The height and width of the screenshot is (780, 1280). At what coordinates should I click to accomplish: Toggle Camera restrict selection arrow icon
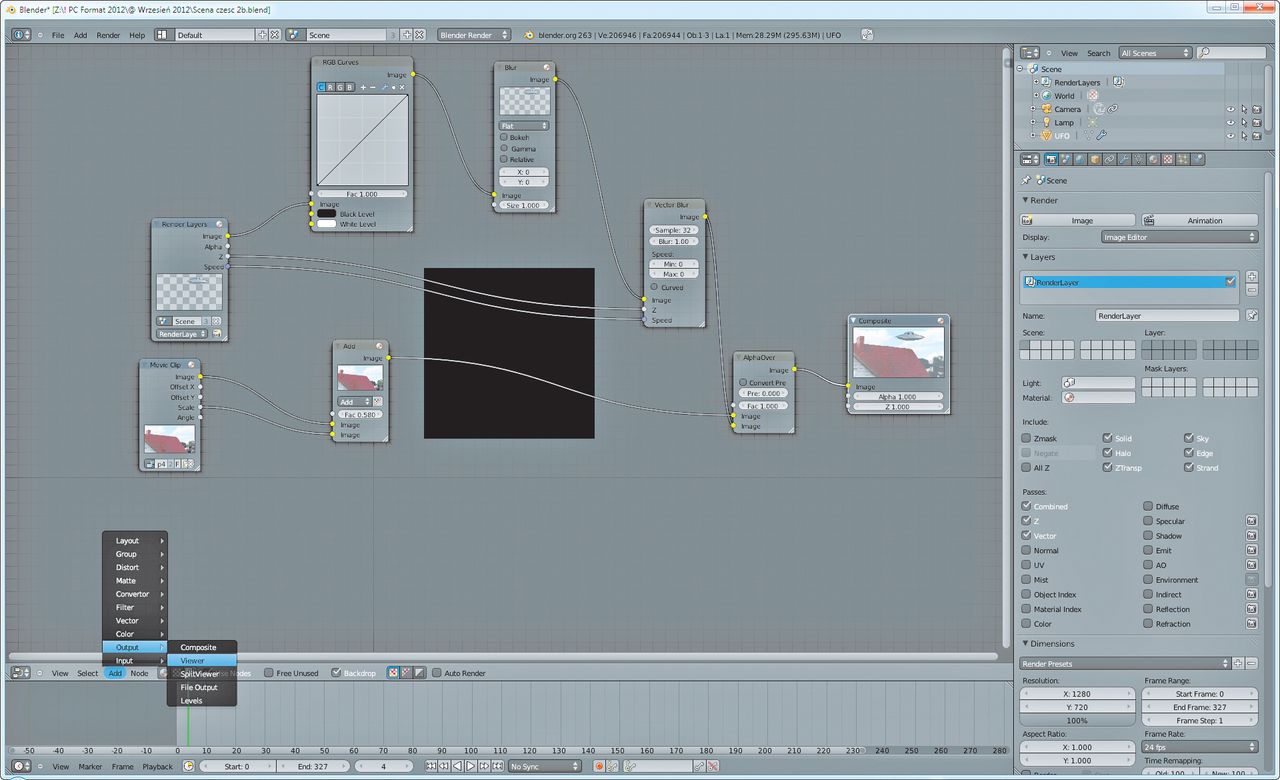point(1244,109)
